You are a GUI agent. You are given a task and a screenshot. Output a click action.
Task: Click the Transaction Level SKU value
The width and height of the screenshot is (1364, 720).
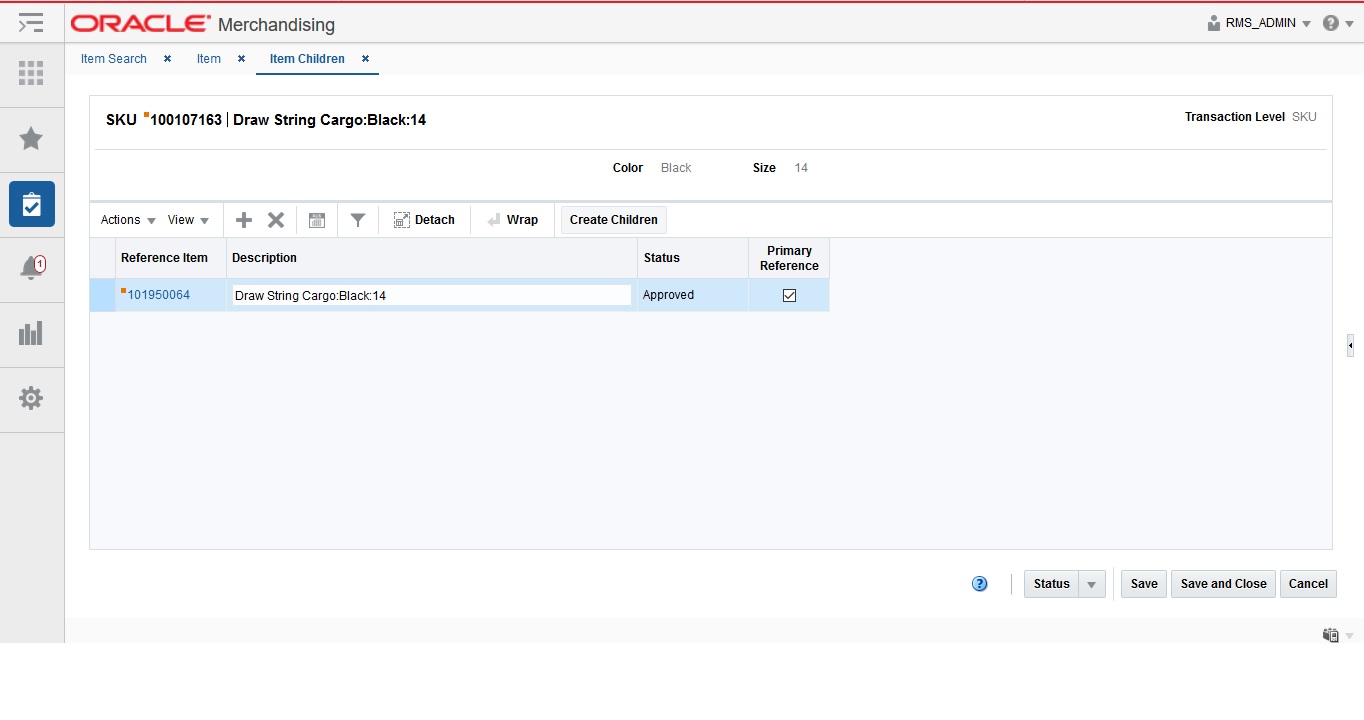(1304, 117)
